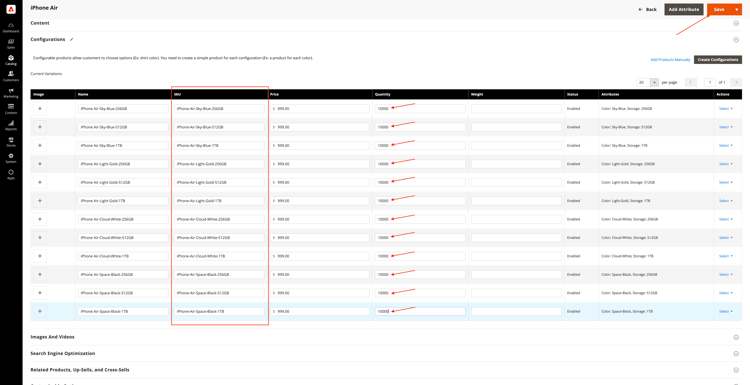Edit the Quantity field for Sky-Blue 256GB row
Image resolution: width=750 pixels, height=385 pixels.
[x=420, y=109]
